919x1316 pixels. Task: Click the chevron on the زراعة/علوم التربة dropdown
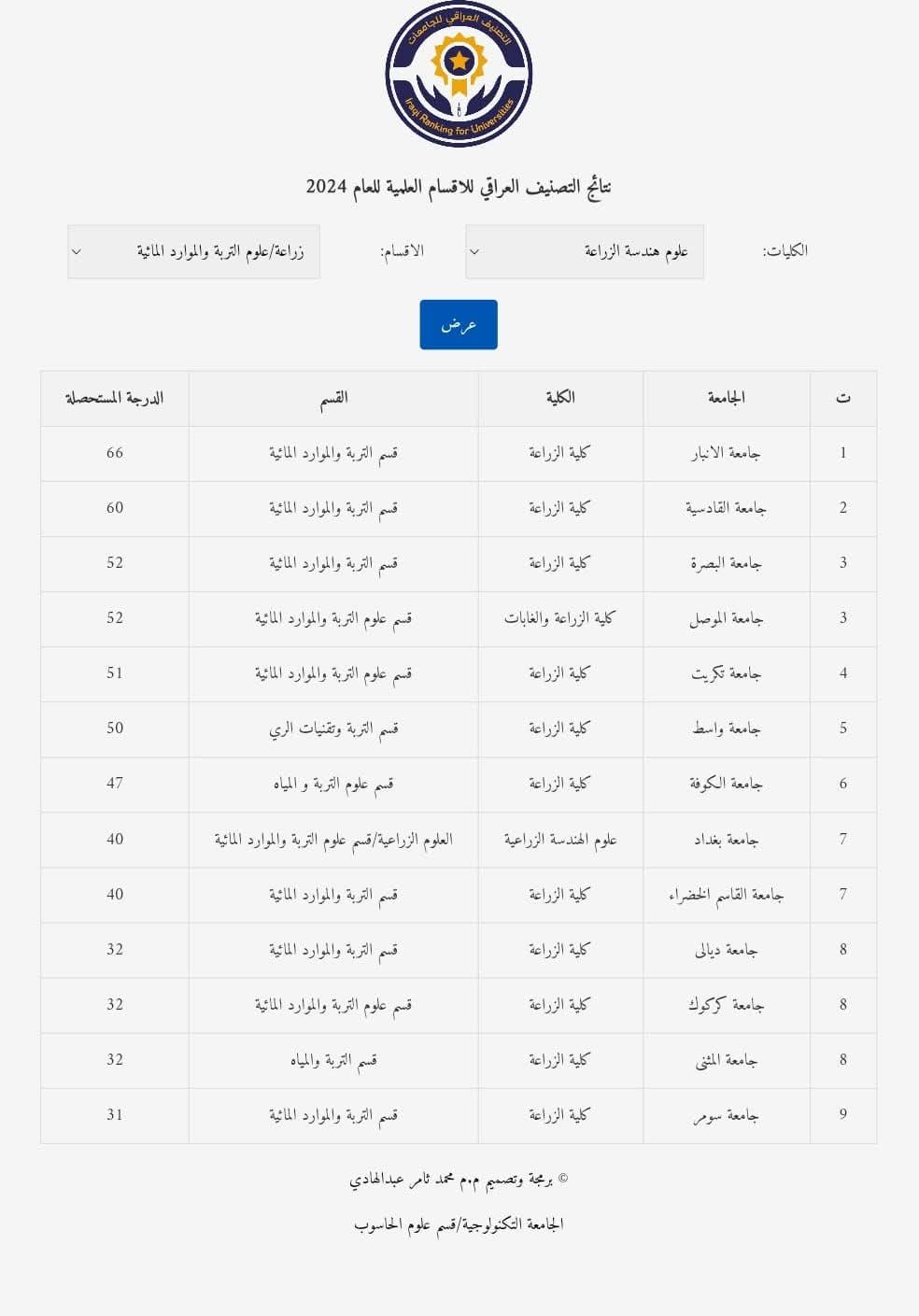pos(77,251)
